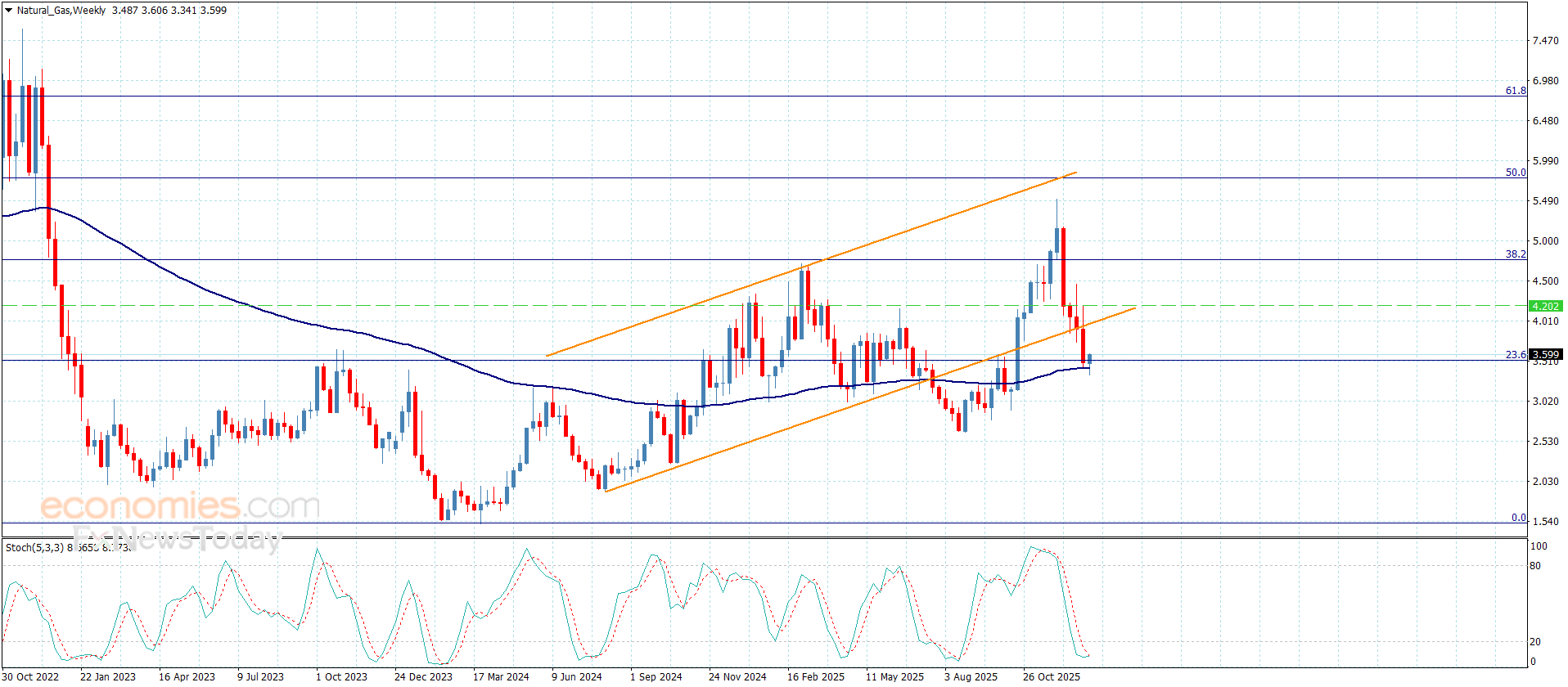
Task: Select the 17 Mar 2024 date label
Action: 501,676
